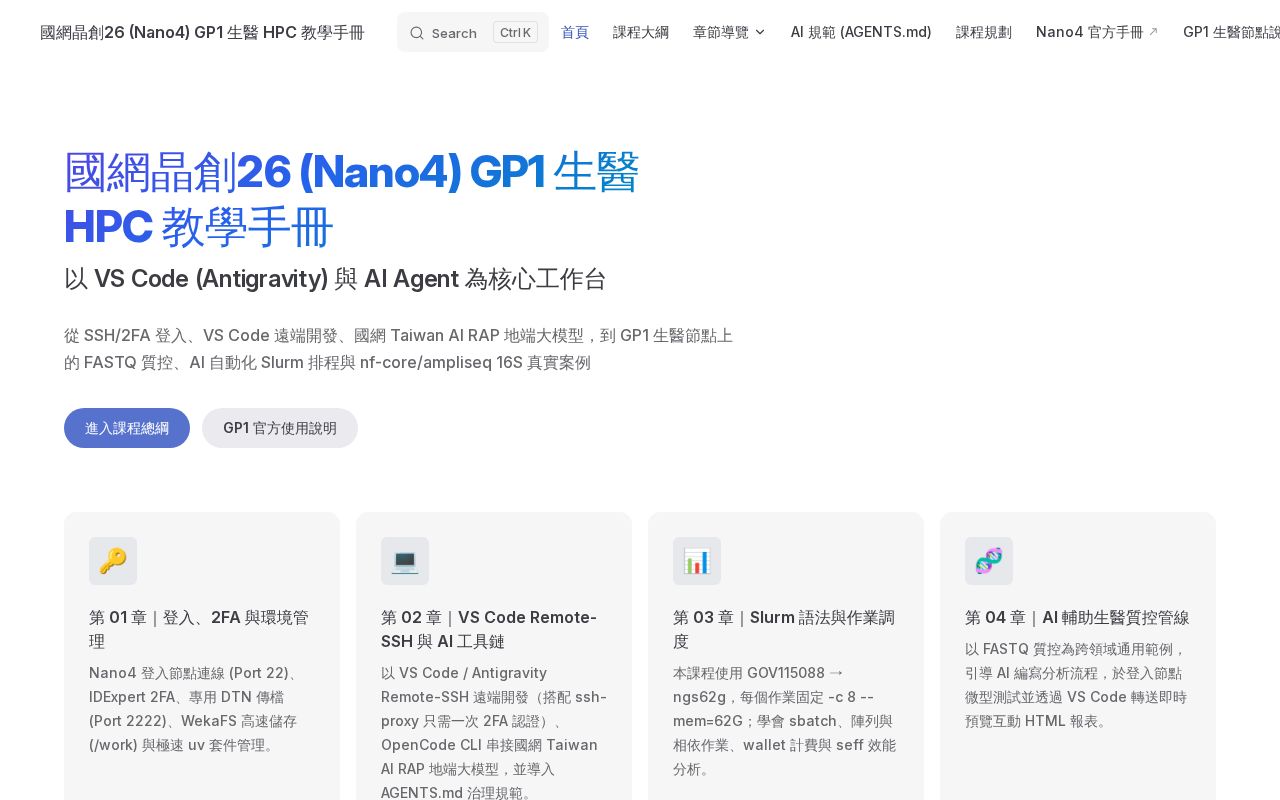
Task: Click the GP1 官方使用說明 button
Action: click(280, 428)
